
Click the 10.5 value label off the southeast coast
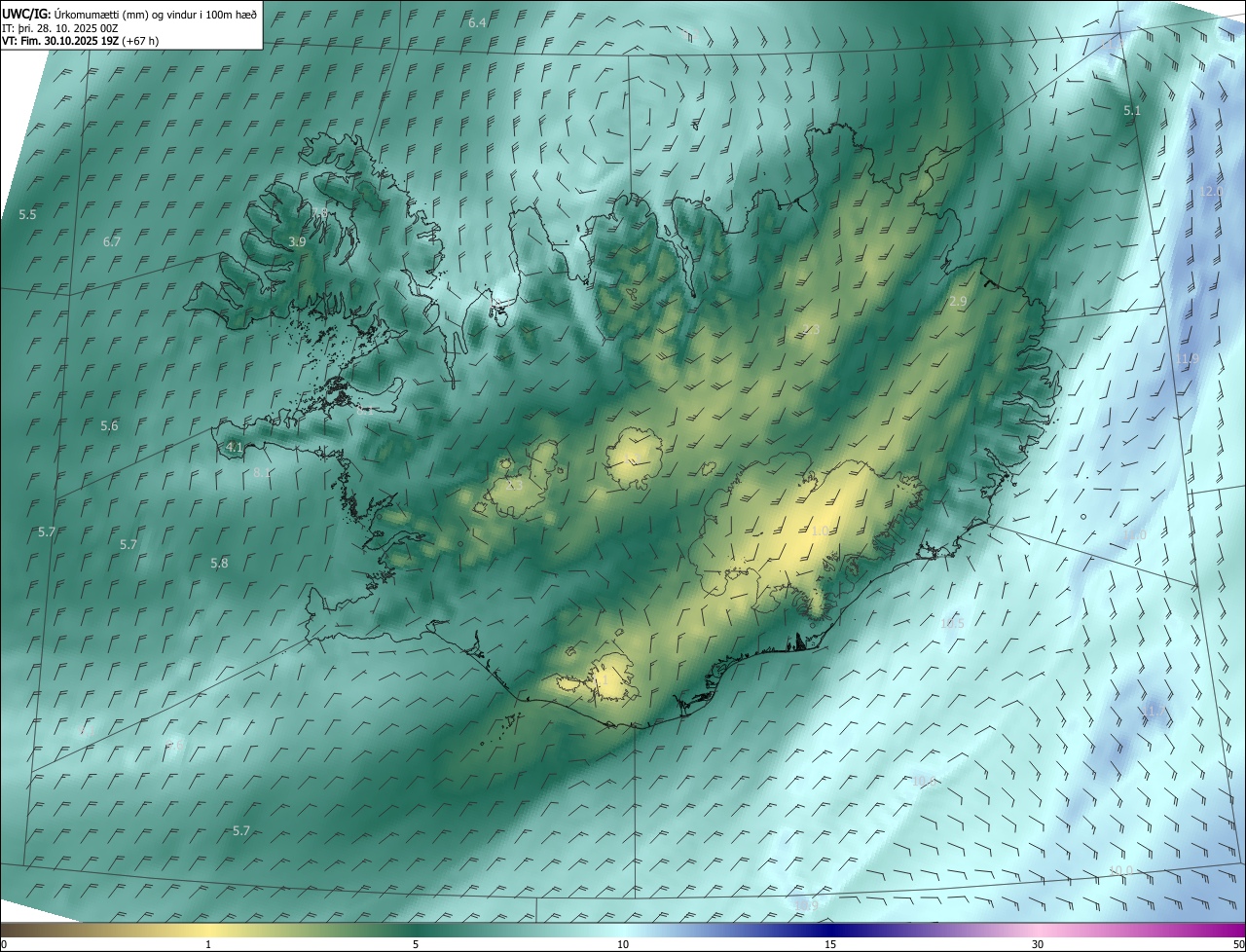(952, 623)
